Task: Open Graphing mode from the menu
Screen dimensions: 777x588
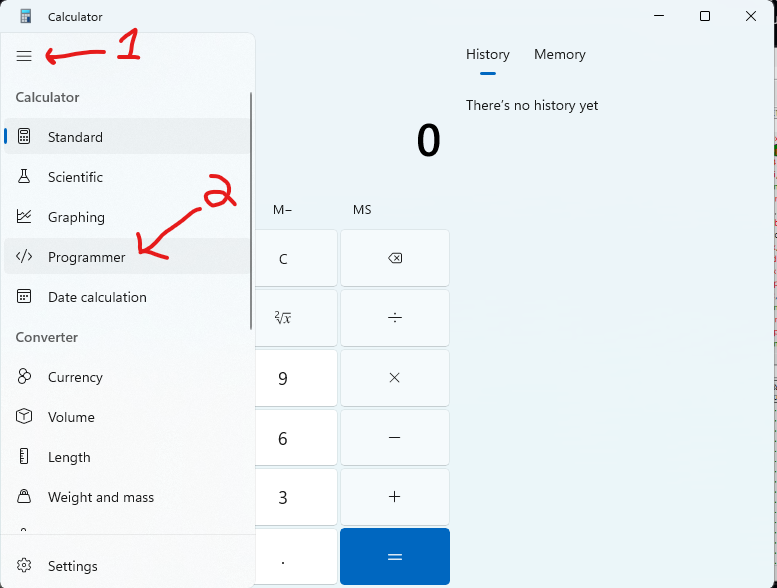Action: point(127,216)
